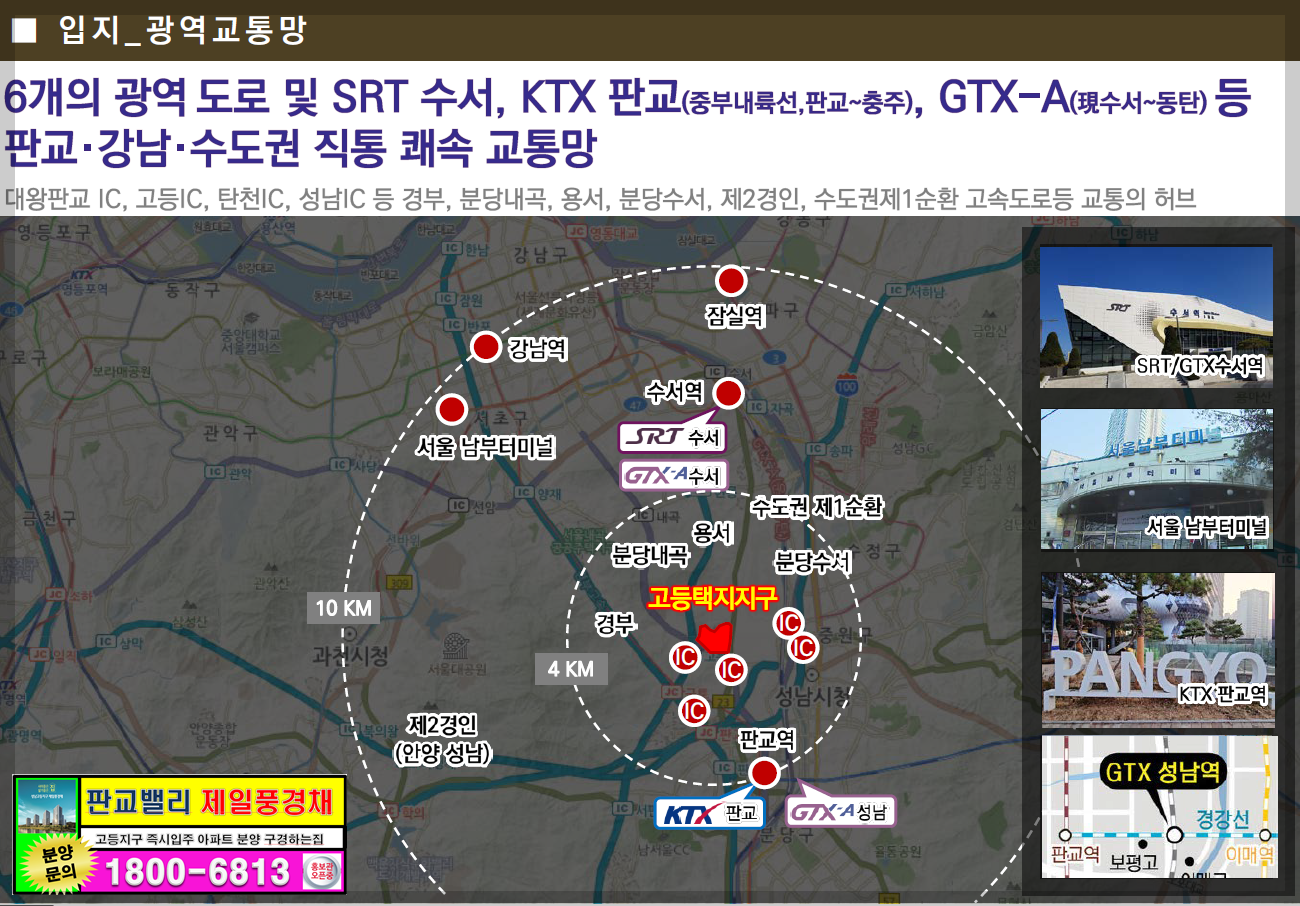The width and height of the screenshot is (1300, 906).
Task: Click the 수도권 제1순환 road label
Action: tap(817, 508)
